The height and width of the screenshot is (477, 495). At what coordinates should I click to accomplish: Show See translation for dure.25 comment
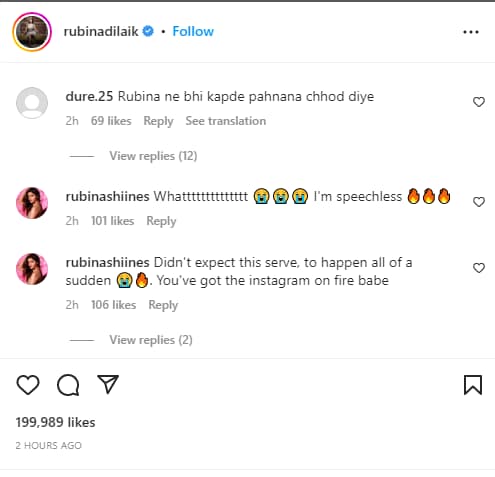pyautogui.click(x=226, y=121)
